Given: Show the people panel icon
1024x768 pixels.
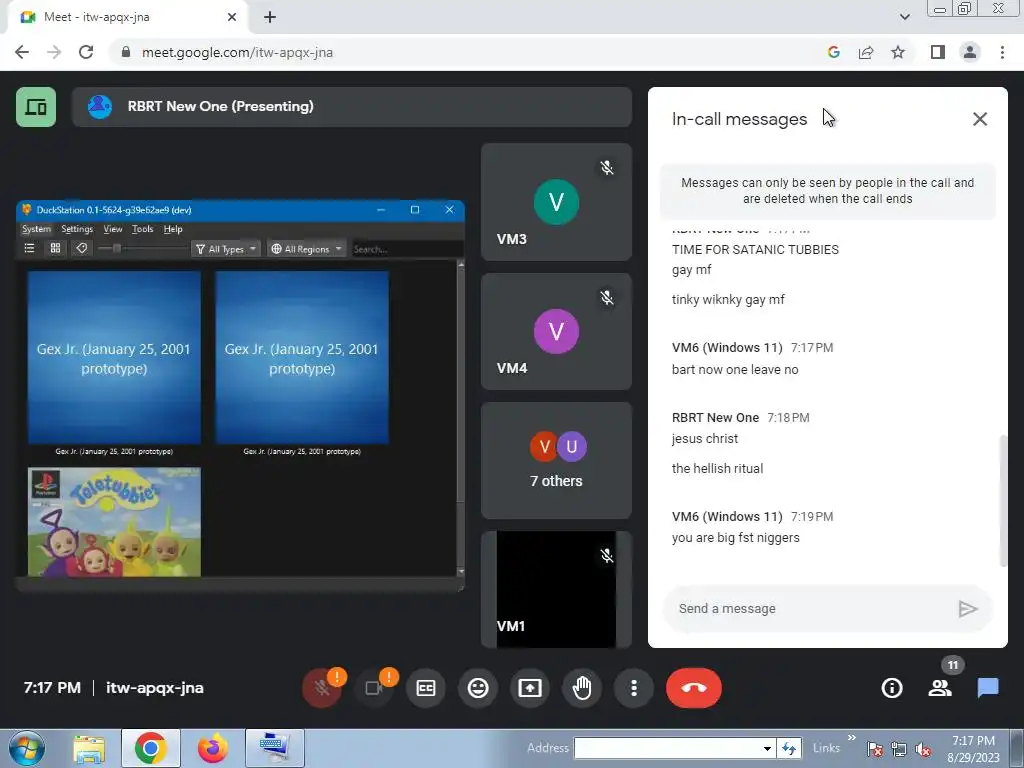Looking at the screenshot, I should [940, 688].
